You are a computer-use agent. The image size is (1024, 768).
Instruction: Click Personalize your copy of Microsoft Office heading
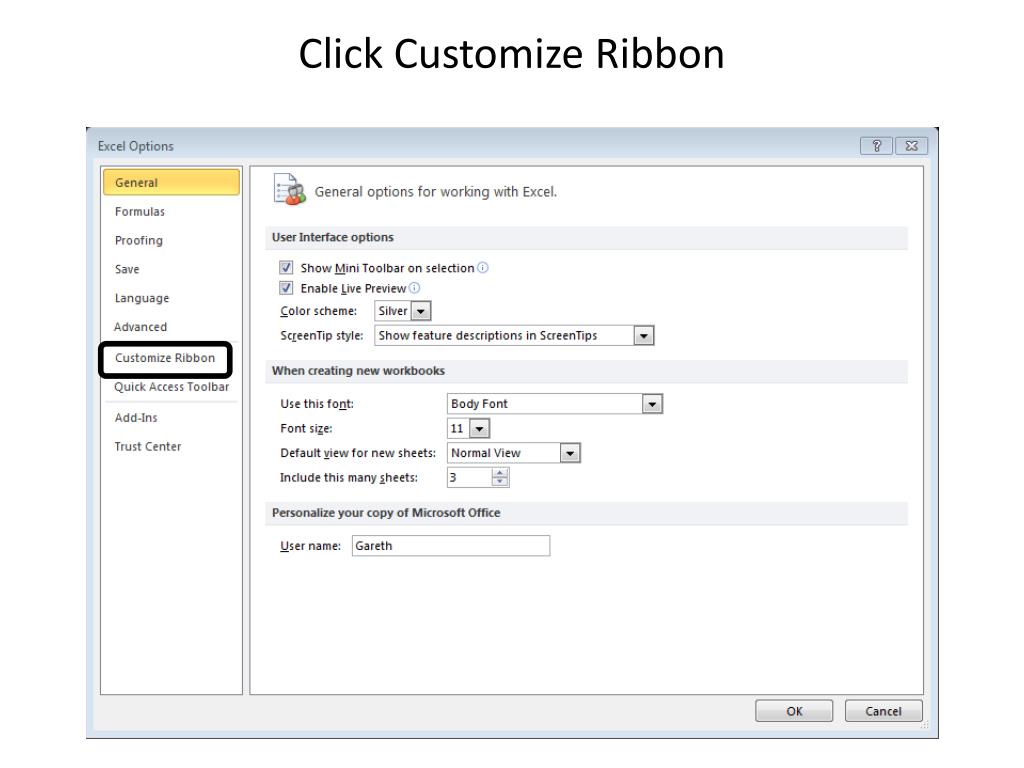tap(386, 513)
